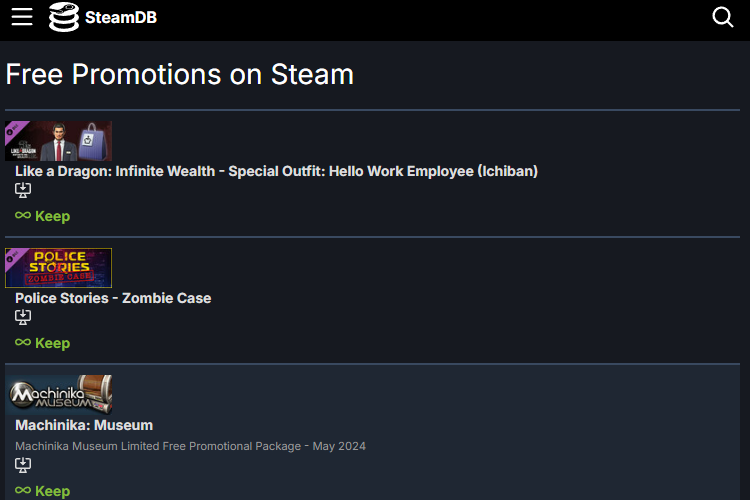Image resolution: width=750 pixels, height=500 pixels.
Task: Open Like a Dragon Hello Work Employee title
Action: 276,171
